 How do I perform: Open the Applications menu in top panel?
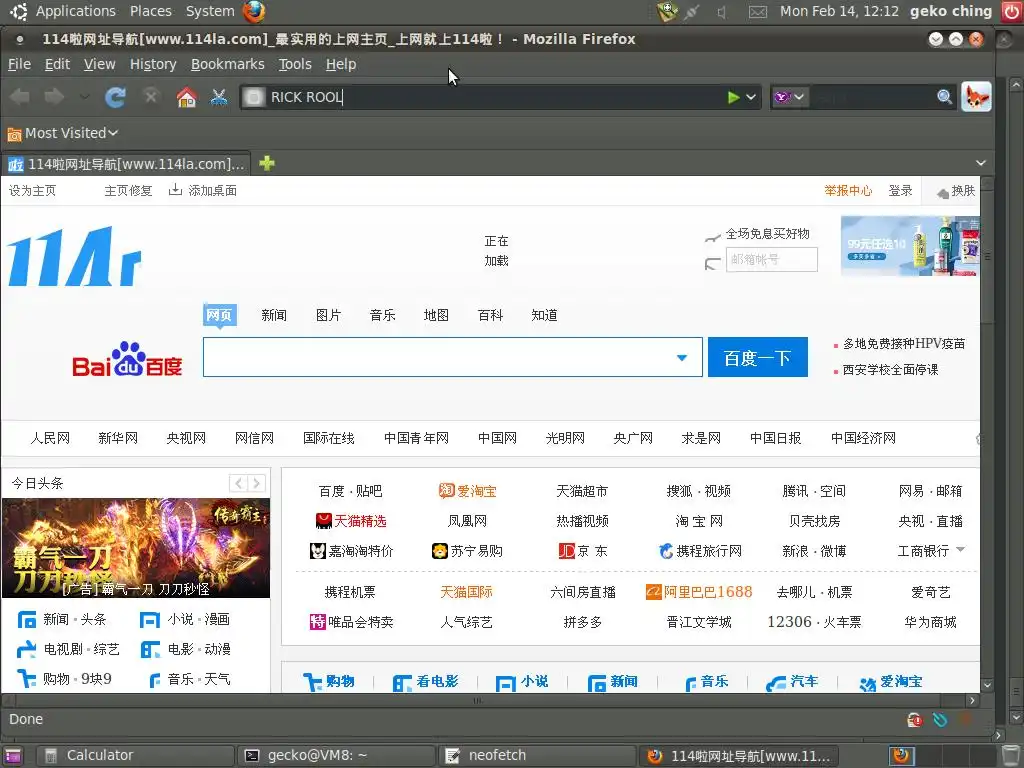(x=75, y=11)
